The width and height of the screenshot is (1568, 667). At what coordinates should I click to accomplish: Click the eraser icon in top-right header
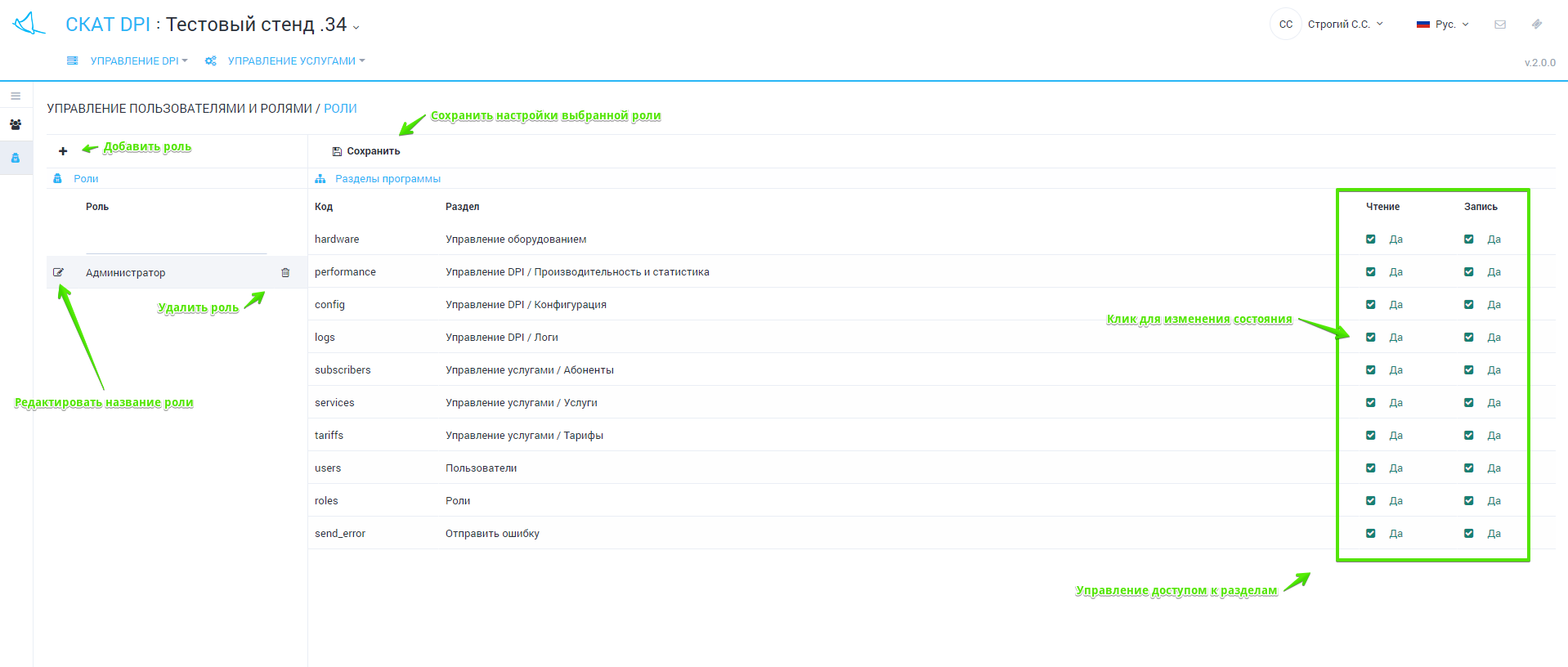[1537, 25]
